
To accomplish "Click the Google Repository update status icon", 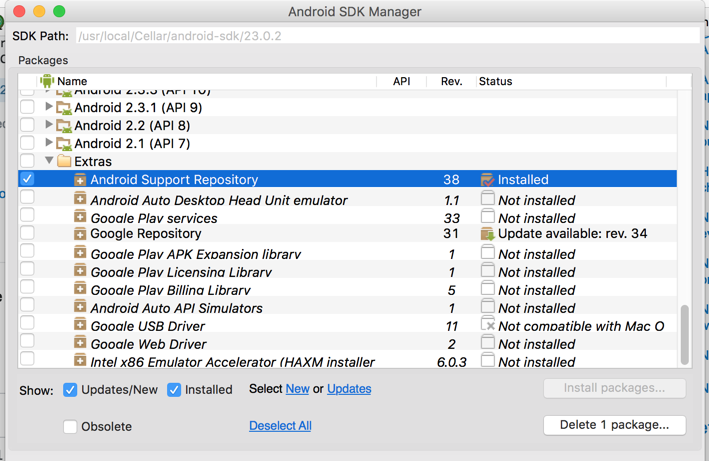I will (487, 234).
